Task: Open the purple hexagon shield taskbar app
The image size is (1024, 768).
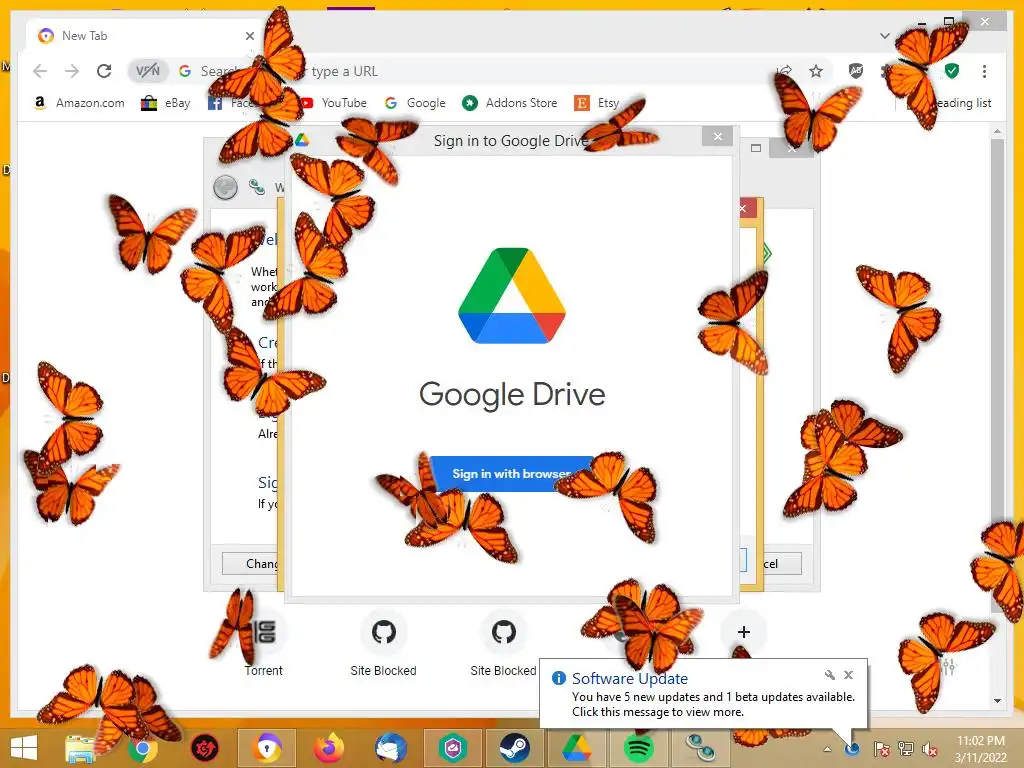Action: [453, 748]
